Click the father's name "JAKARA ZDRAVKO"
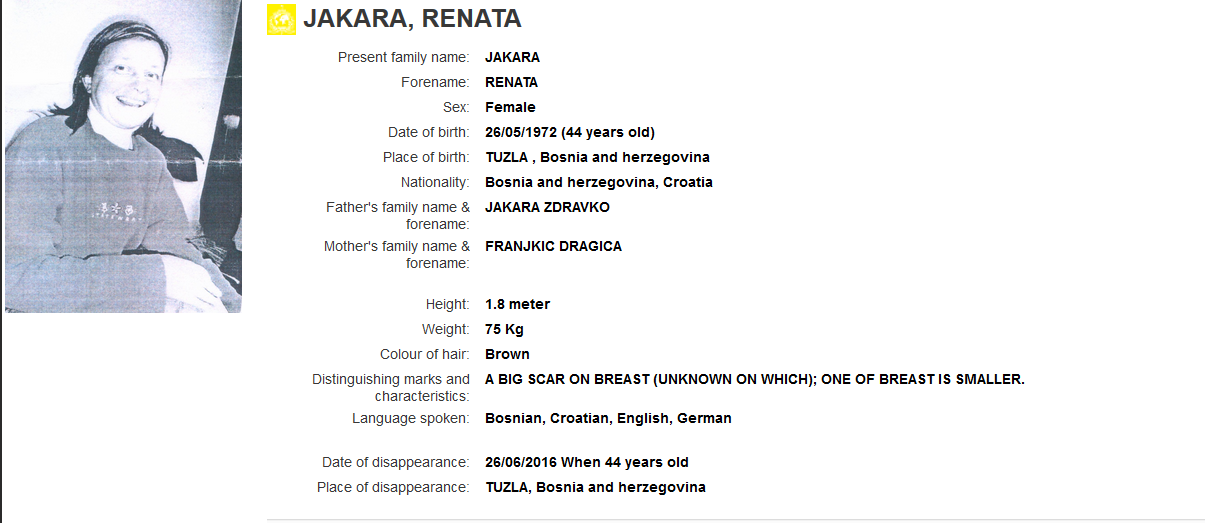The width and height of the screenshot is (1205, 523). [547, 207]
